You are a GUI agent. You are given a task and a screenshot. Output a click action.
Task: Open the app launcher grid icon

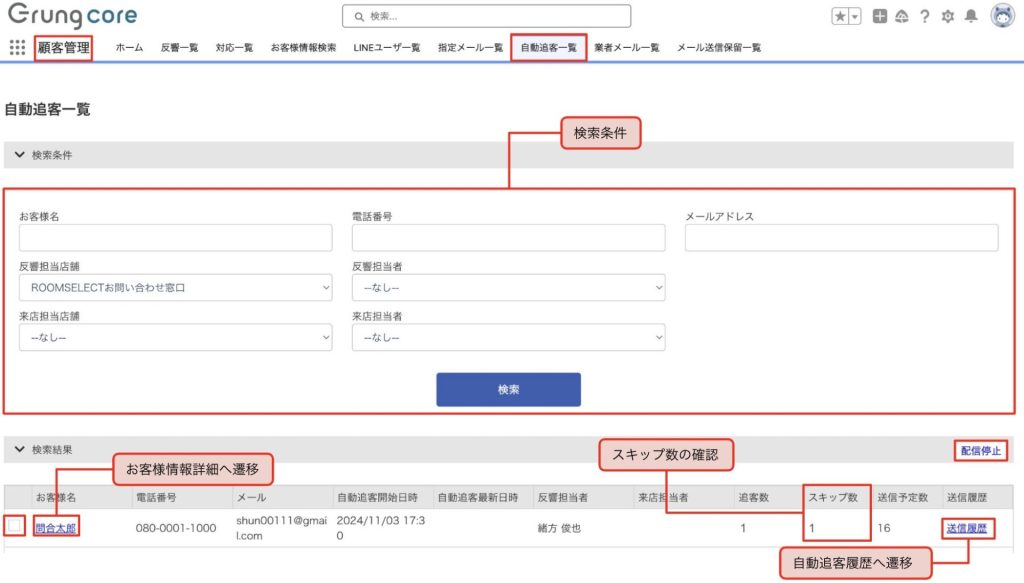click(17, 47)
